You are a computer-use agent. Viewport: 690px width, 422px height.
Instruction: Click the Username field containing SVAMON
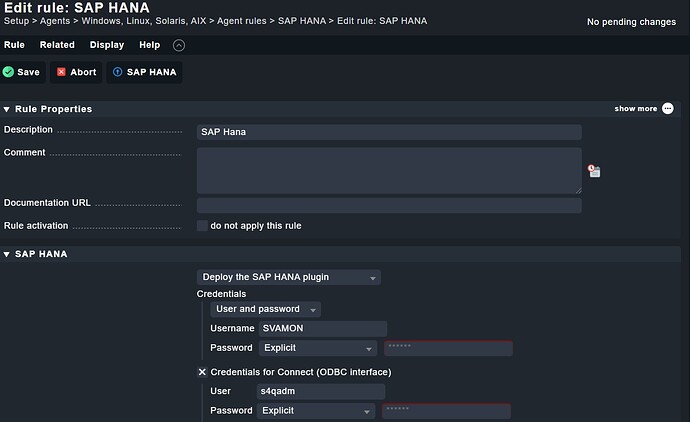point(323,329)
